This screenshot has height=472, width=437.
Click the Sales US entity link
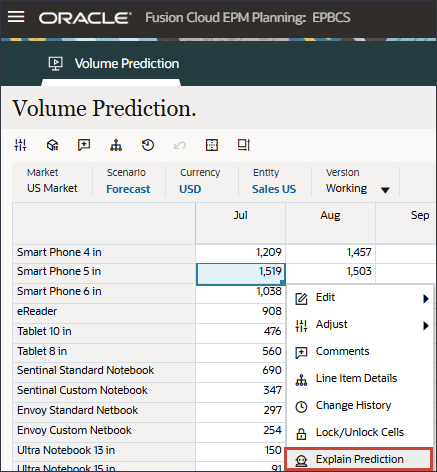coord(274,189)
